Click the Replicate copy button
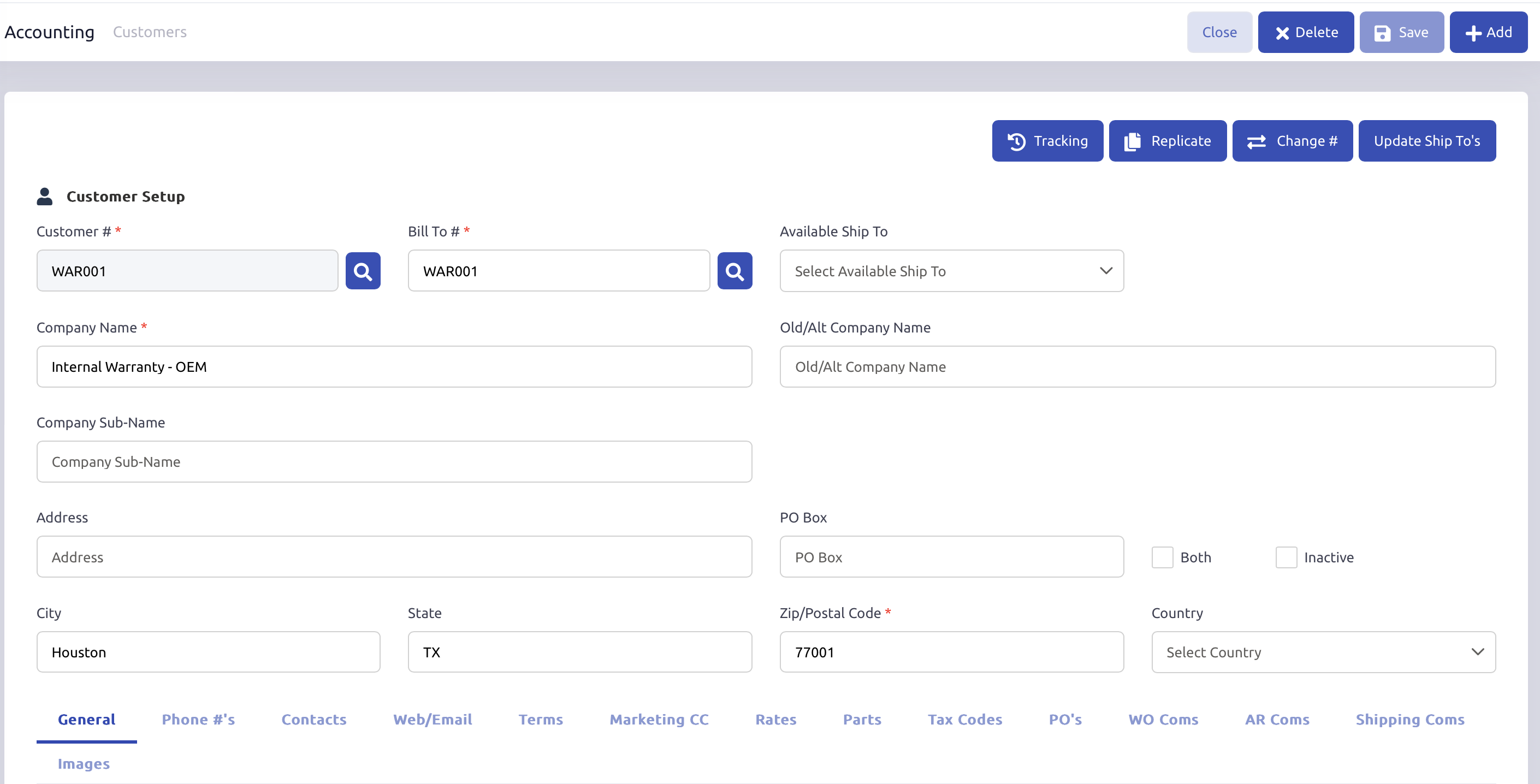 (x=1167, y=141)
